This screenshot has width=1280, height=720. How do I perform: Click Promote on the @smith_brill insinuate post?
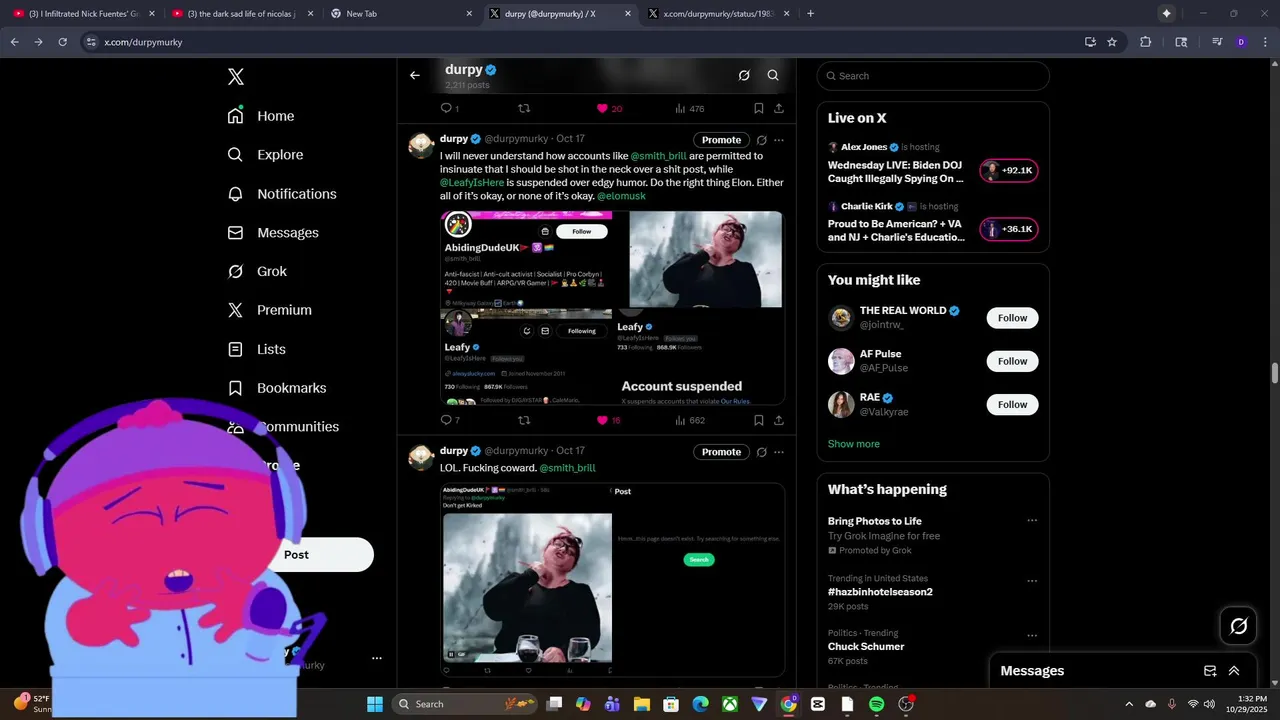(x=721, y=140)
